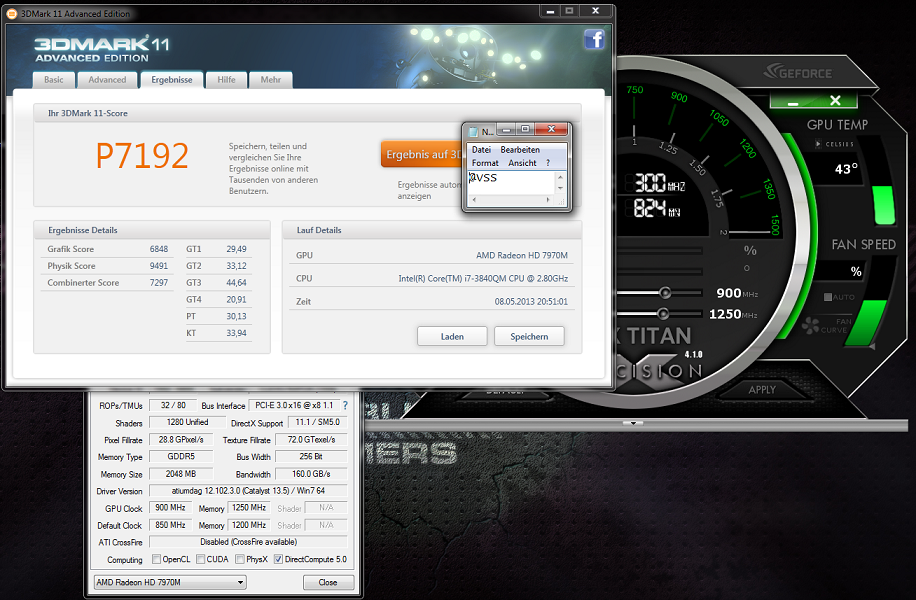This screenshot has width=916, height=600.
Task: Enable the CUDA checkbox in GPU-Z
Action: (200, 559)
